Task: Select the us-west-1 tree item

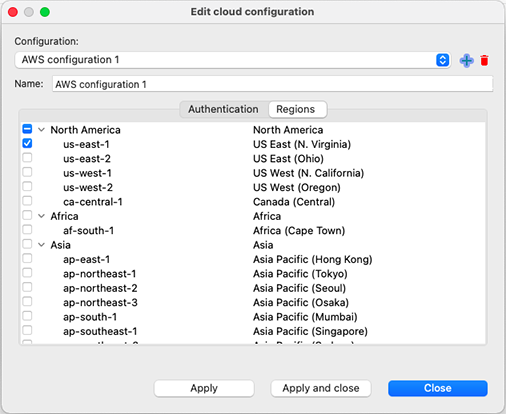Action: (87, 173)
